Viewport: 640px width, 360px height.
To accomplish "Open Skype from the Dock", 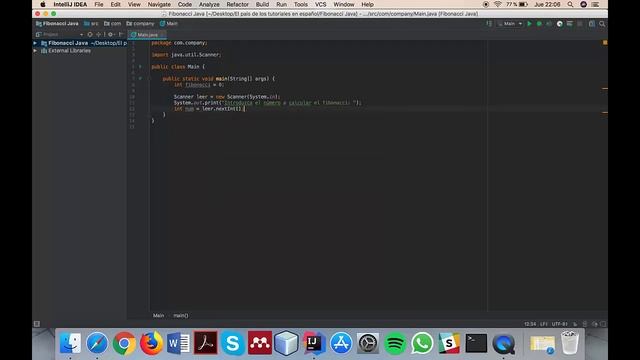I will [232, 343].
